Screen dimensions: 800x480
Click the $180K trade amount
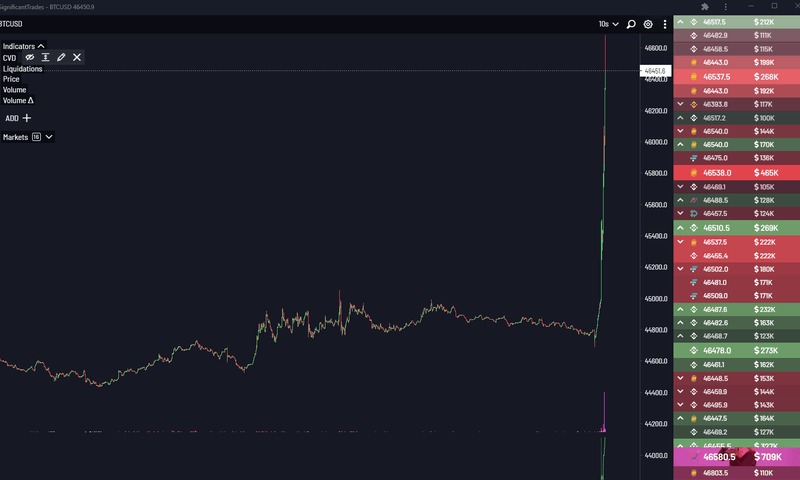point(764,269)
